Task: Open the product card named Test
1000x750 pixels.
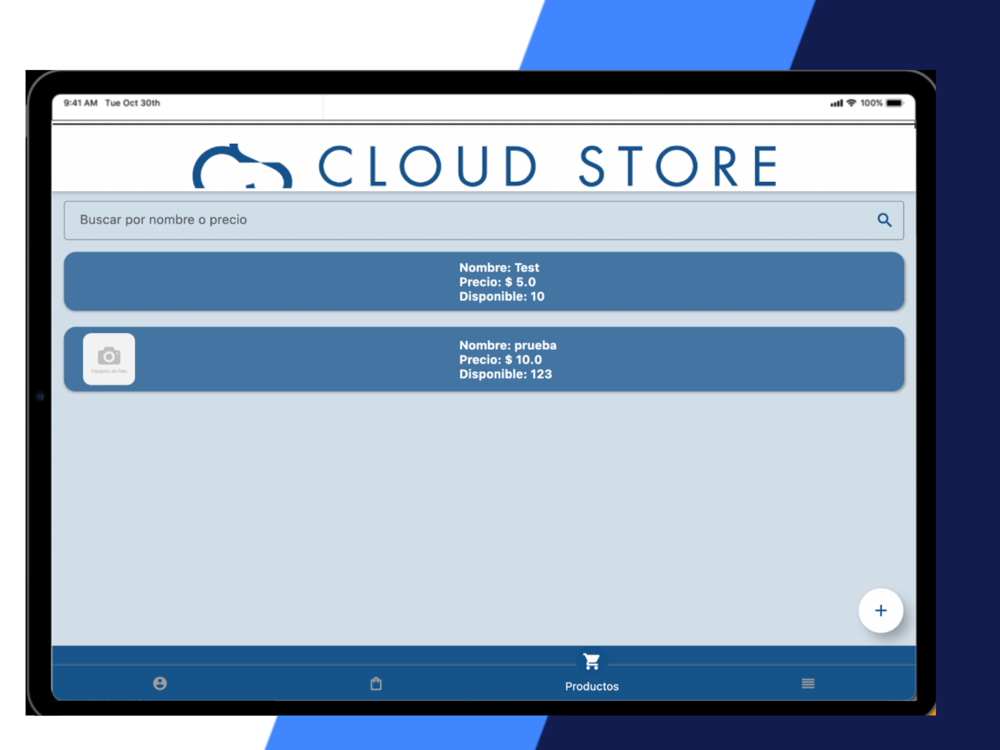Action: click(x=483, y=281)
